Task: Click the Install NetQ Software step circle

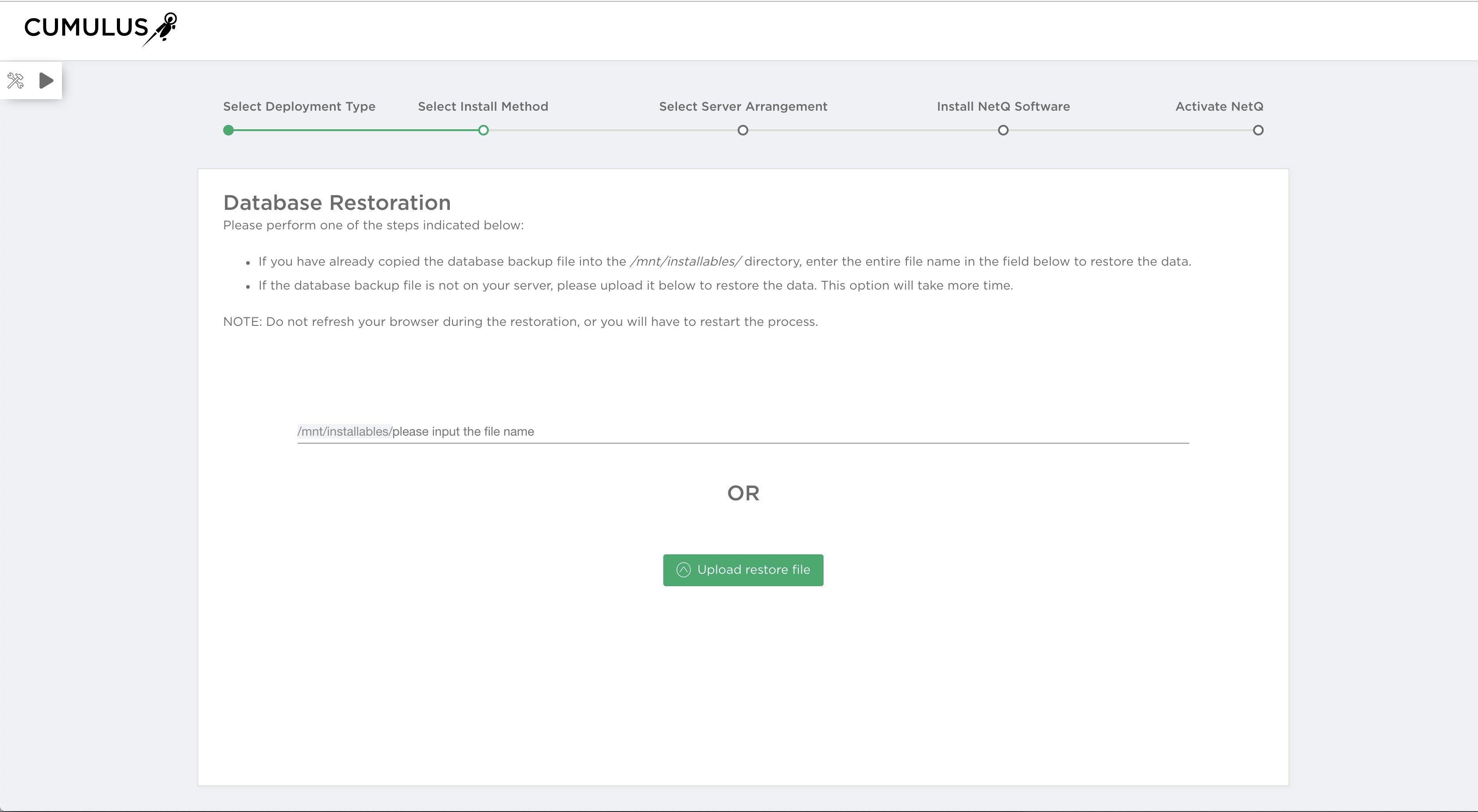Action: click(1003, 130)
